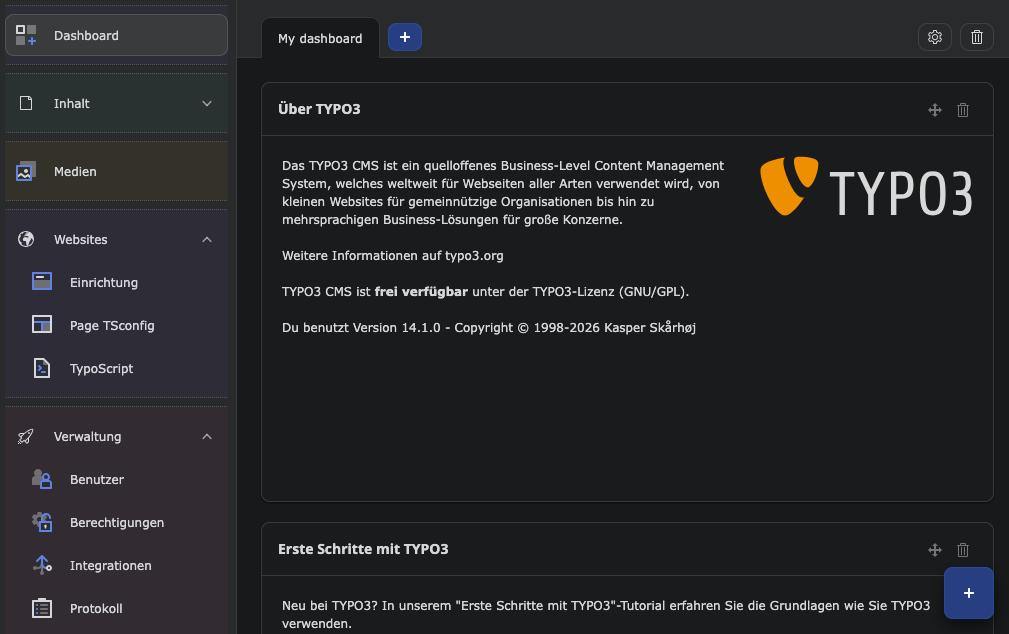Open Einrichtung site configuration icon
This screenshot has height=634, width=1009.
42,282
